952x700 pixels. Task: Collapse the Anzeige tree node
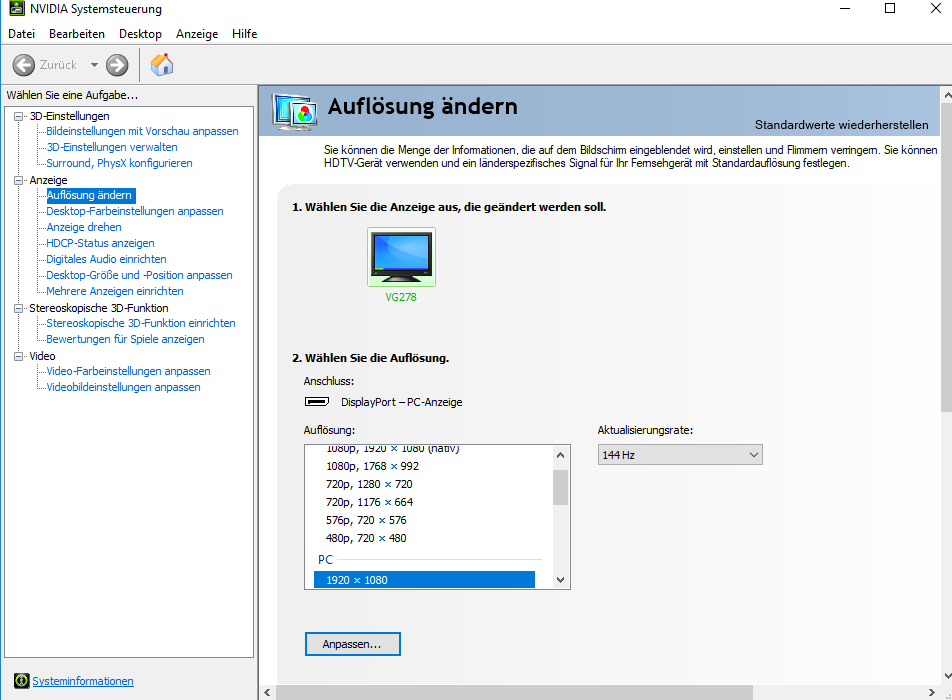19,180
